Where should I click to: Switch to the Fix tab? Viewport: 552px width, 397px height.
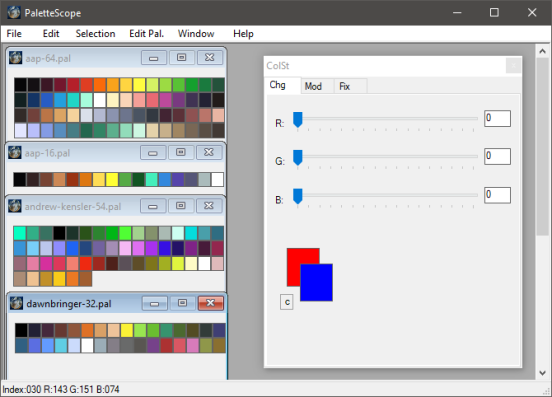(x=344, y=86)
